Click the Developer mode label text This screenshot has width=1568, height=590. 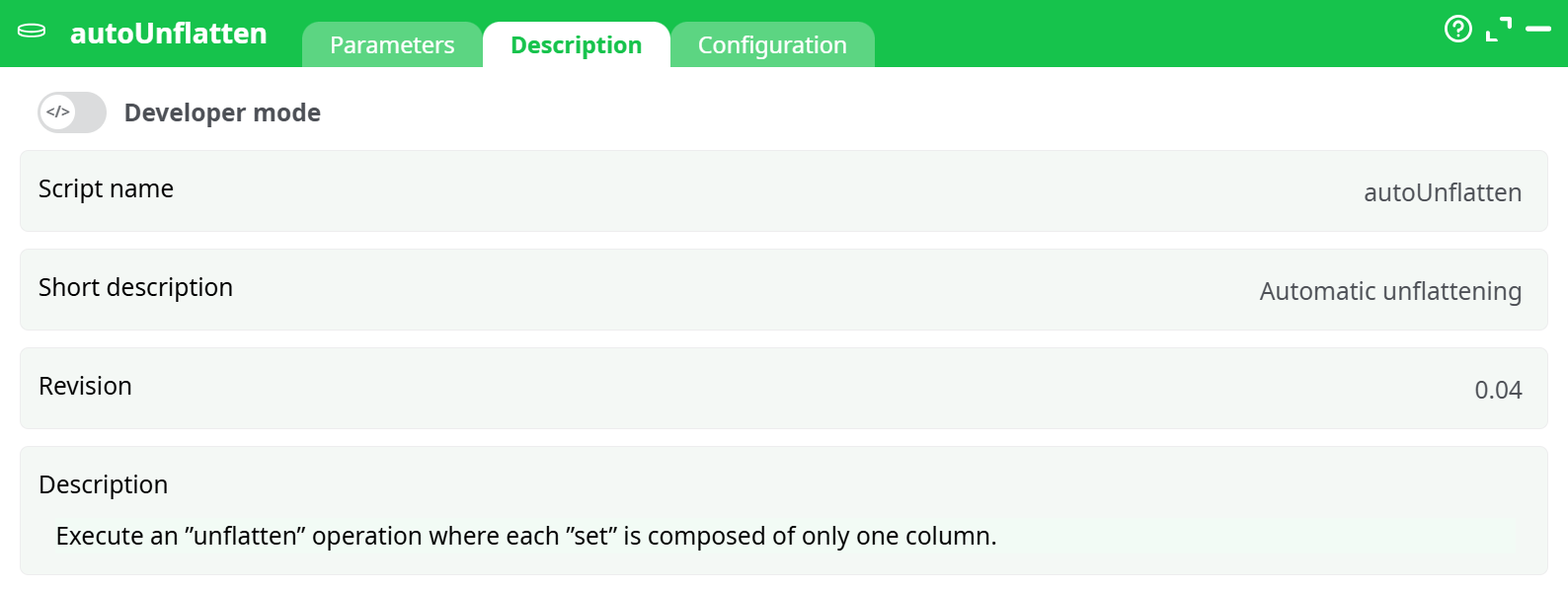(x=221, y=112)
